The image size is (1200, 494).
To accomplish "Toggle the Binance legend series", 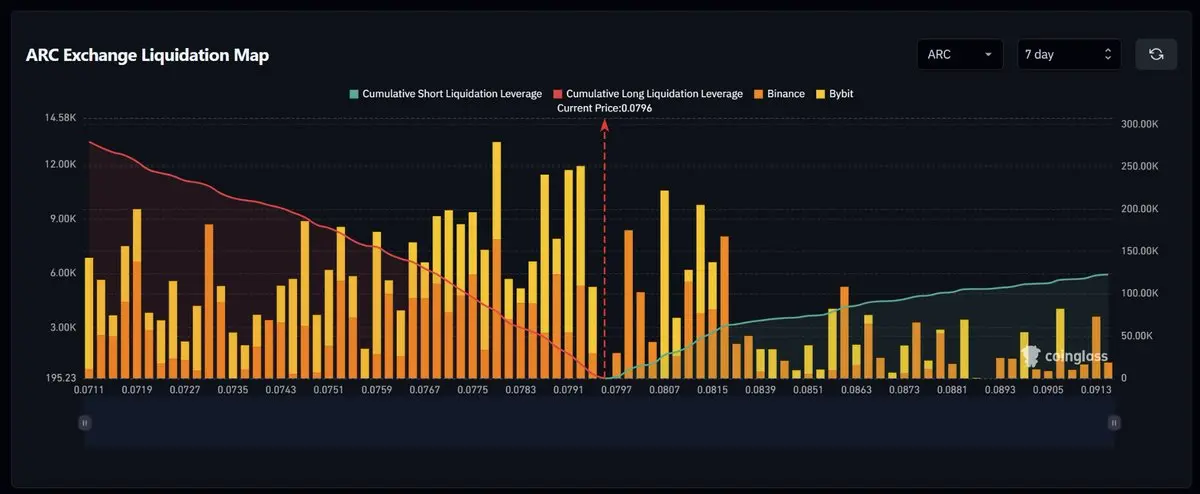I will (x=779, y=94).
